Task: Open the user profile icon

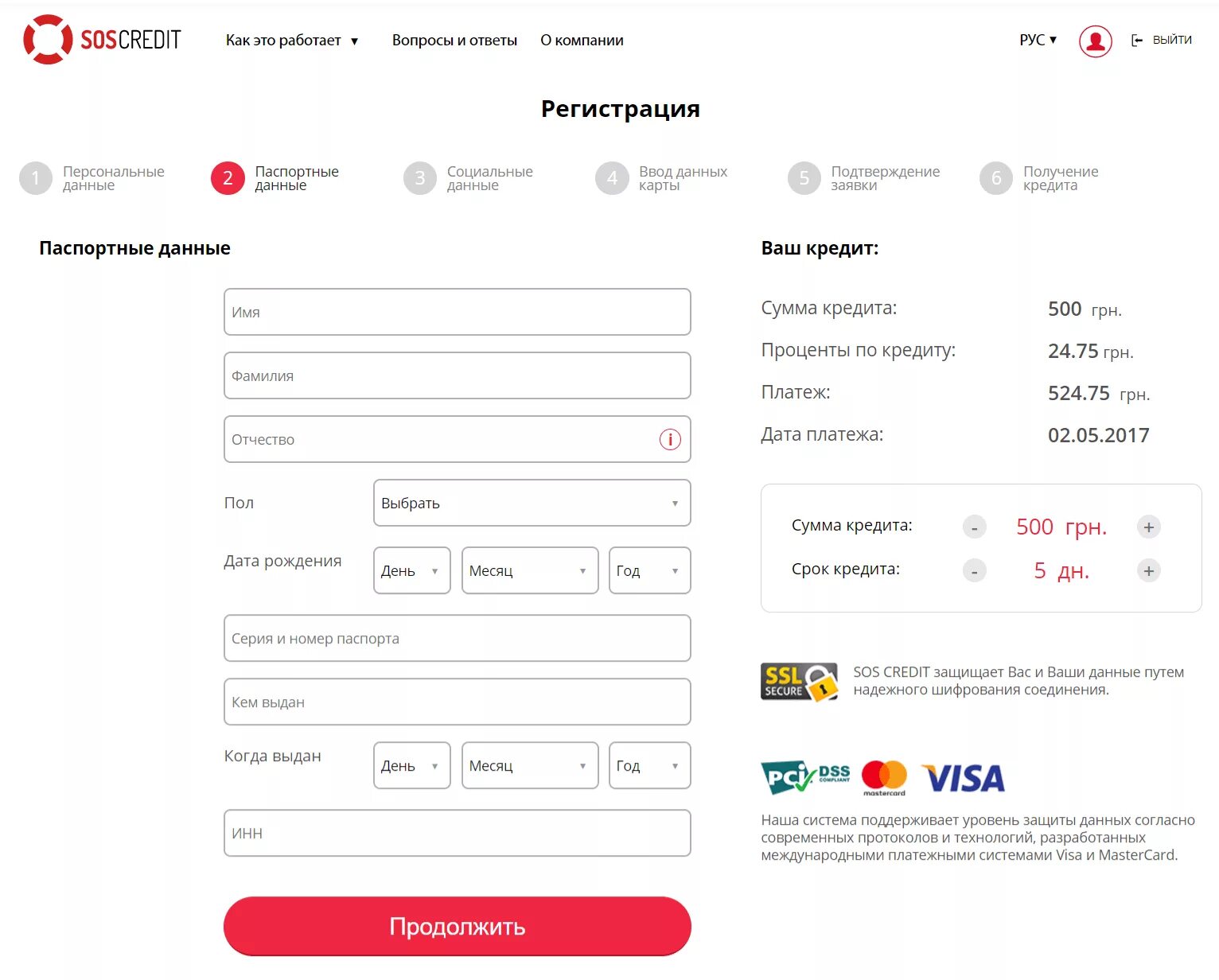Action: point(1095,41)
